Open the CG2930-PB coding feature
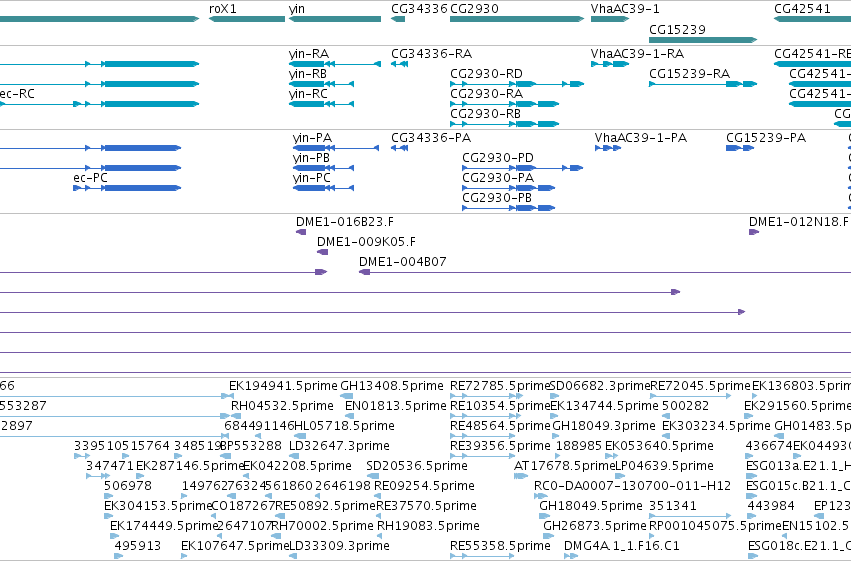Image resolution: width=851 pixels, height=561 pixels. pyautogui.click(x=509, y=208)
